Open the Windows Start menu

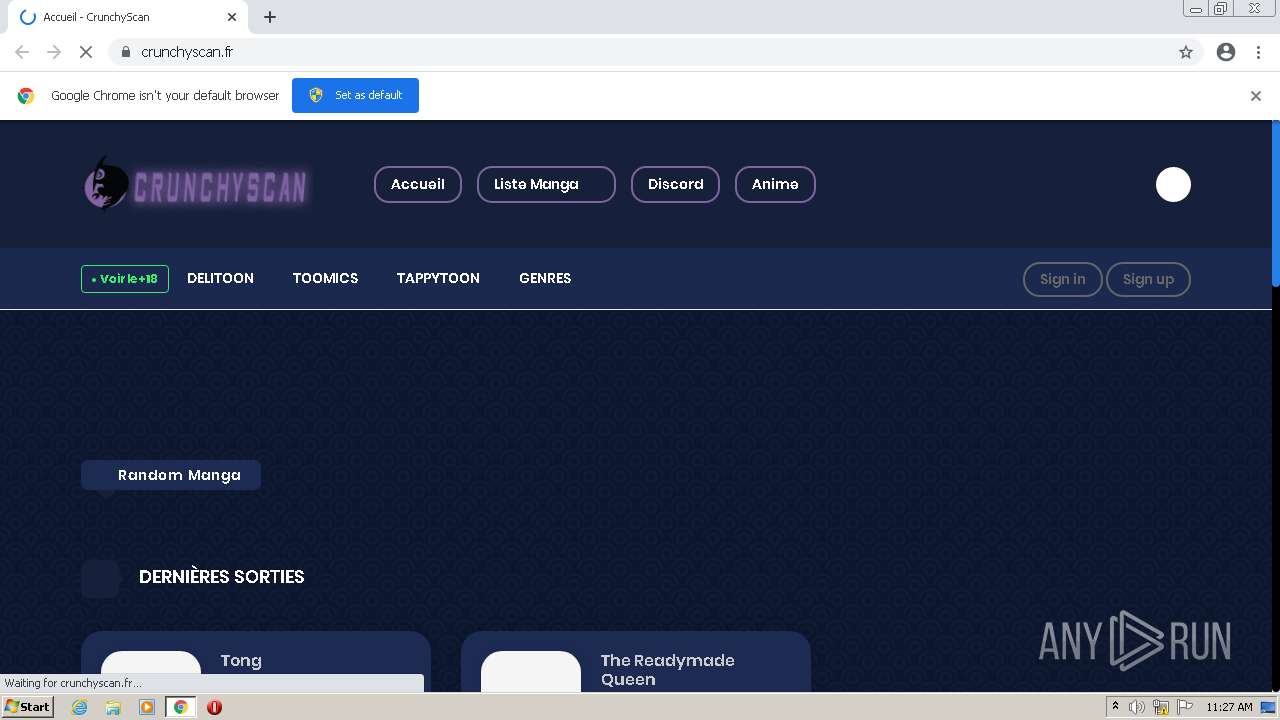point(27,707)
